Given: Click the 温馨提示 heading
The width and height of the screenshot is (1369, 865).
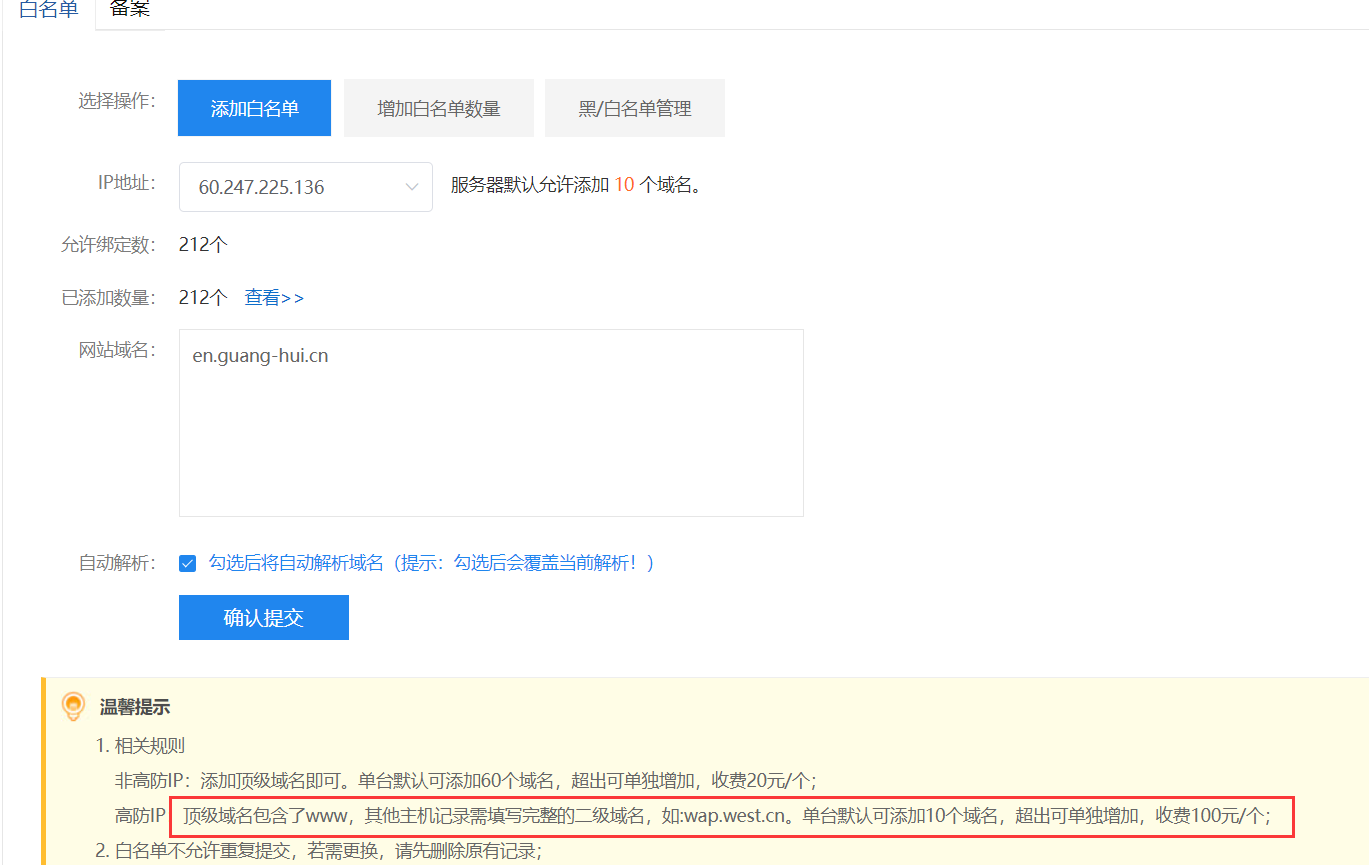Looking at the screenshot, I should (135, 707).
